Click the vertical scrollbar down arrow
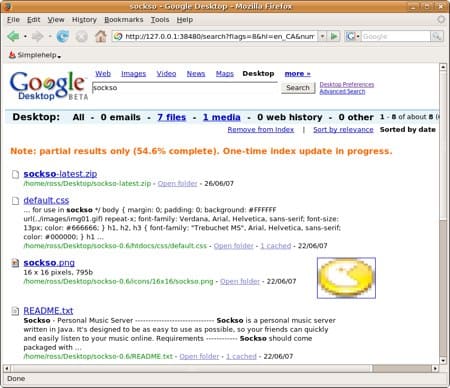450x388 pixels. [x=443, y=361]
